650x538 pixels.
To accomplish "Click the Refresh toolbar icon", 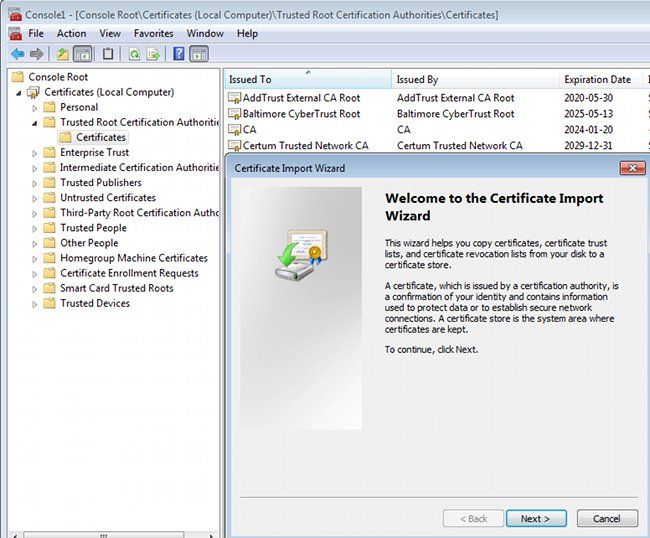I will 133,54.
